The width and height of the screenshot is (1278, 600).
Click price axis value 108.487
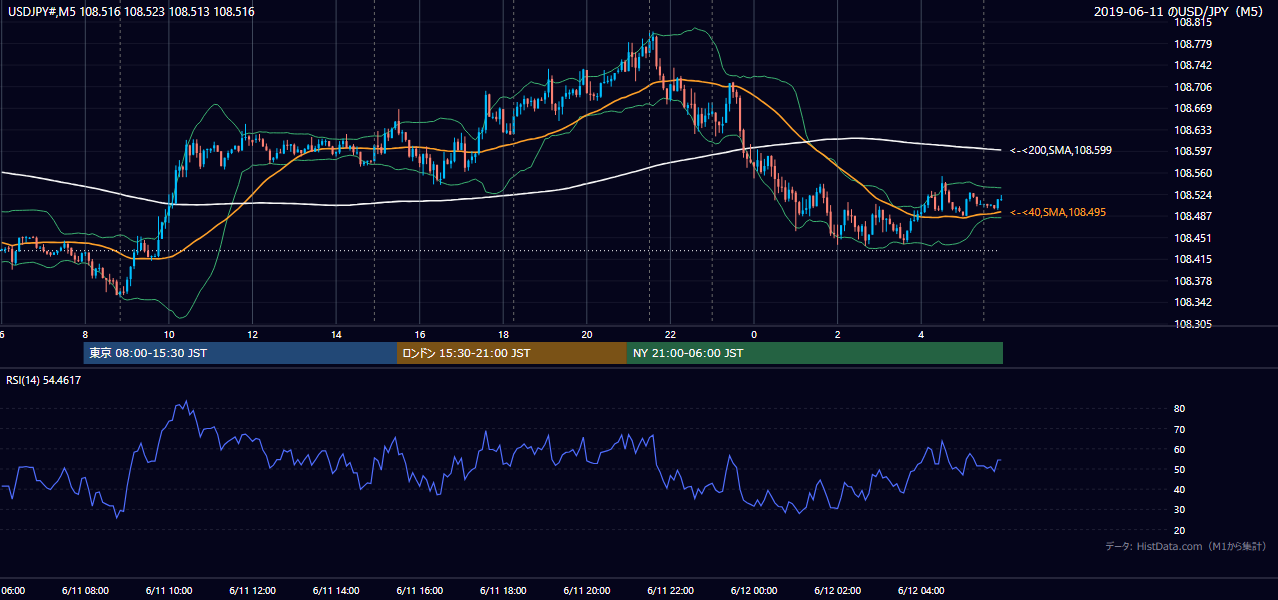(1194, 216)
